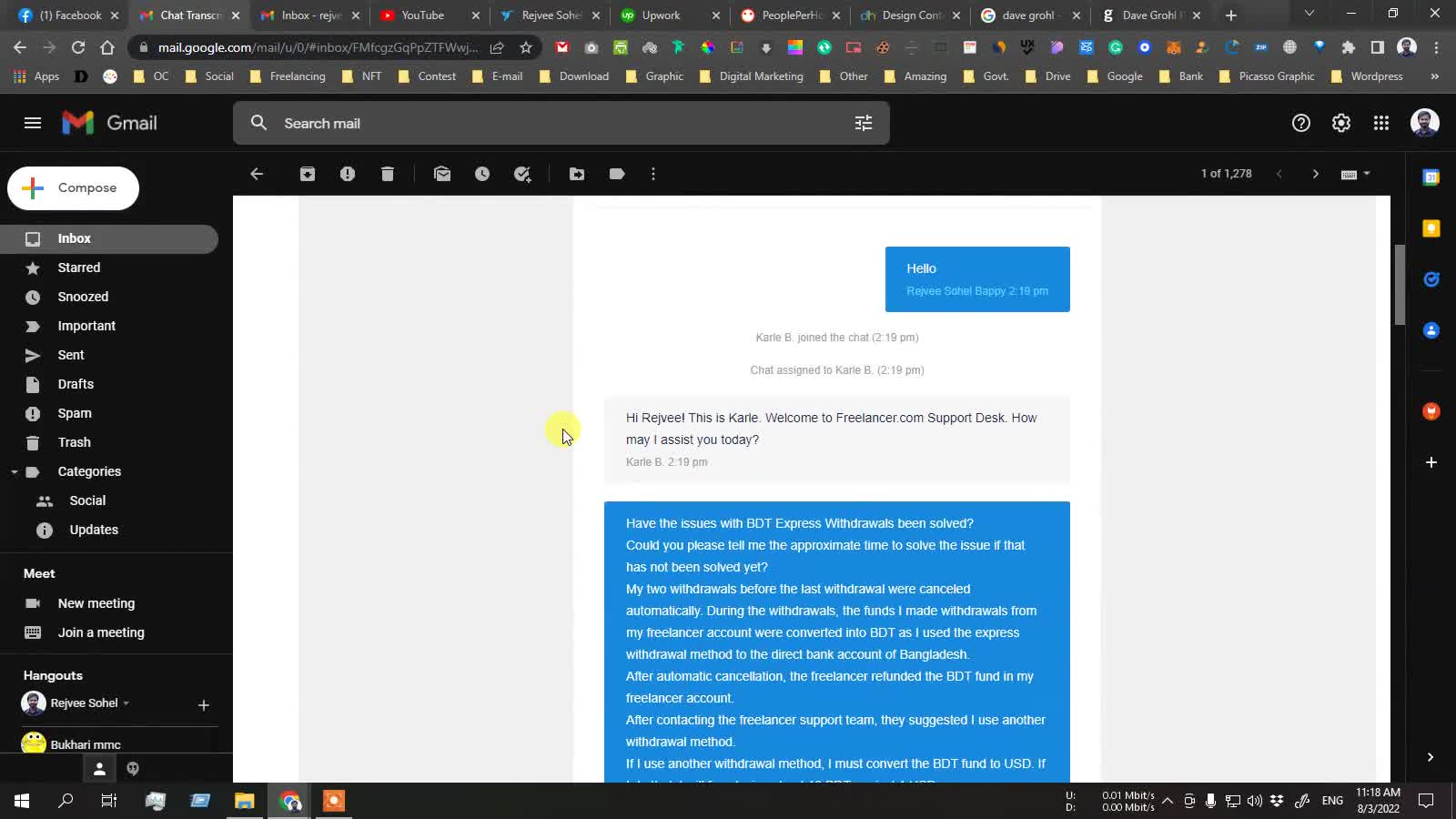Show search options filter
Viewport: 1456px width, 819px height.
[x=864, y=123]
